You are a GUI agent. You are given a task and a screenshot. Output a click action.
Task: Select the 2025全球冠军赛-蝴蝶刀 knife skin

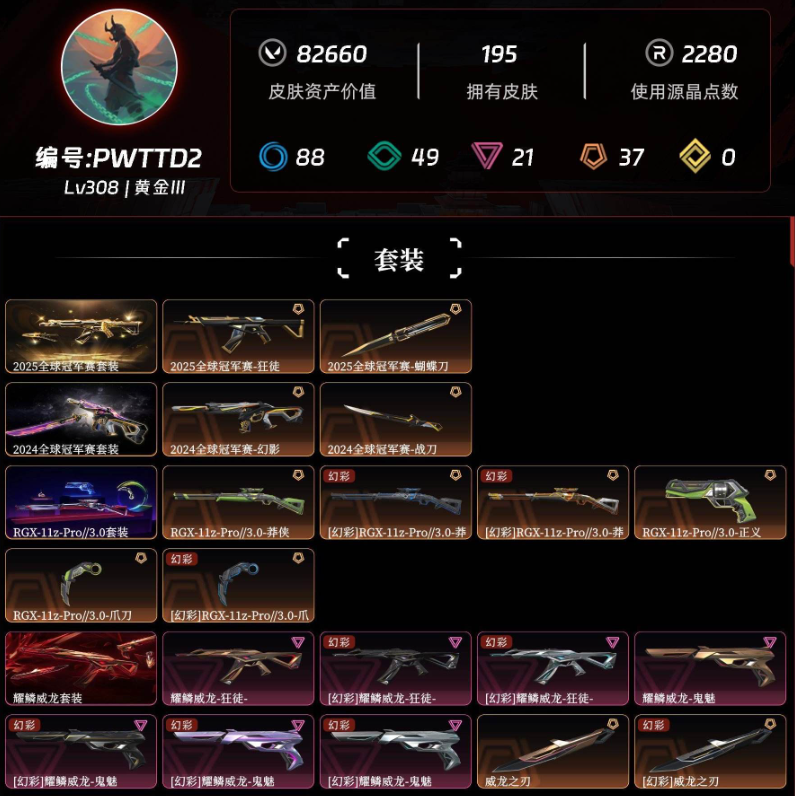pyautogui.click(x=396, y=336)
